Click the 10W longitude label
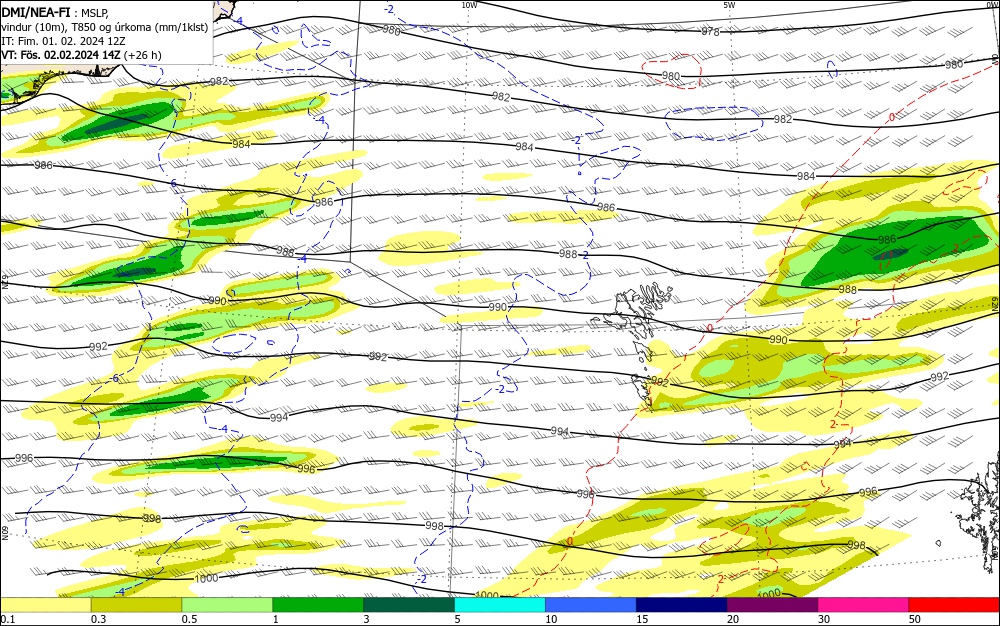 tap(469, 5)
